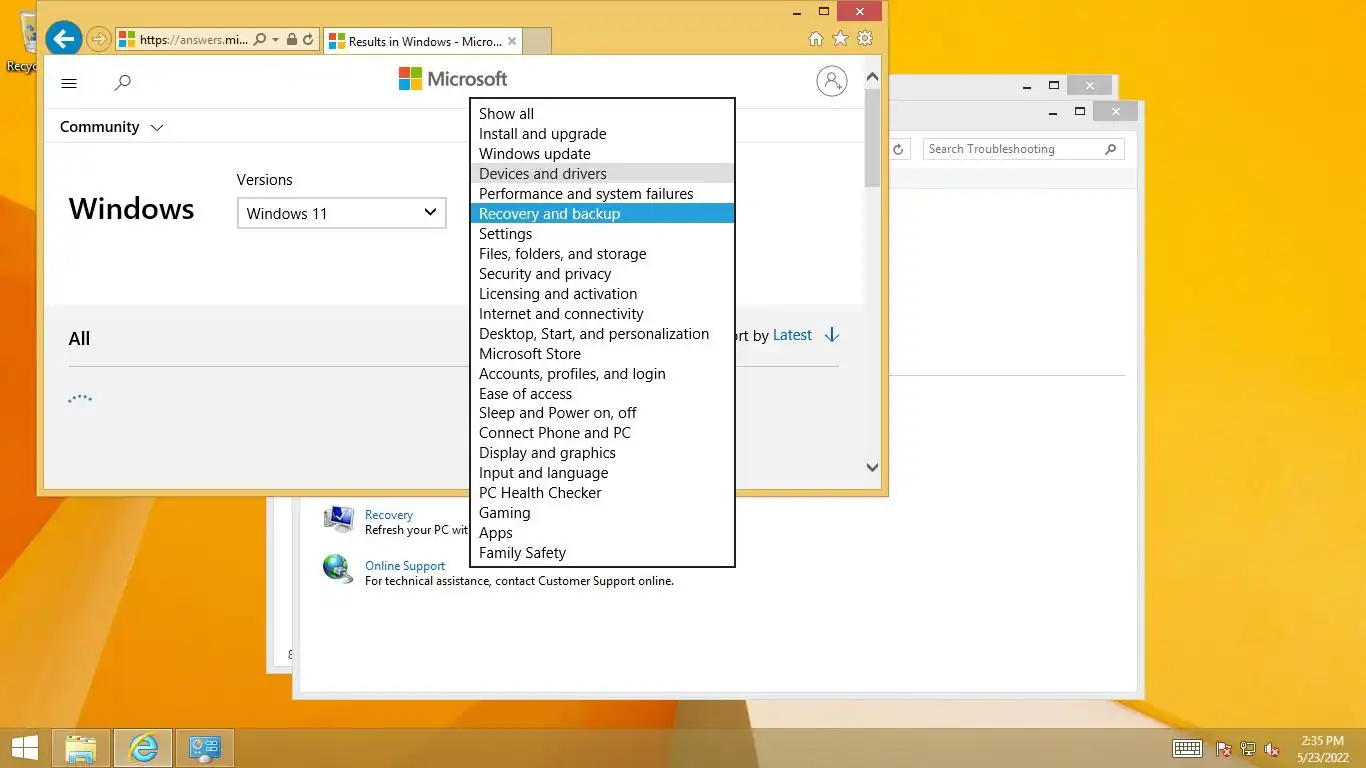Pick Performance and system failures
Screen dimensions: 1366x768
point(602,194)
